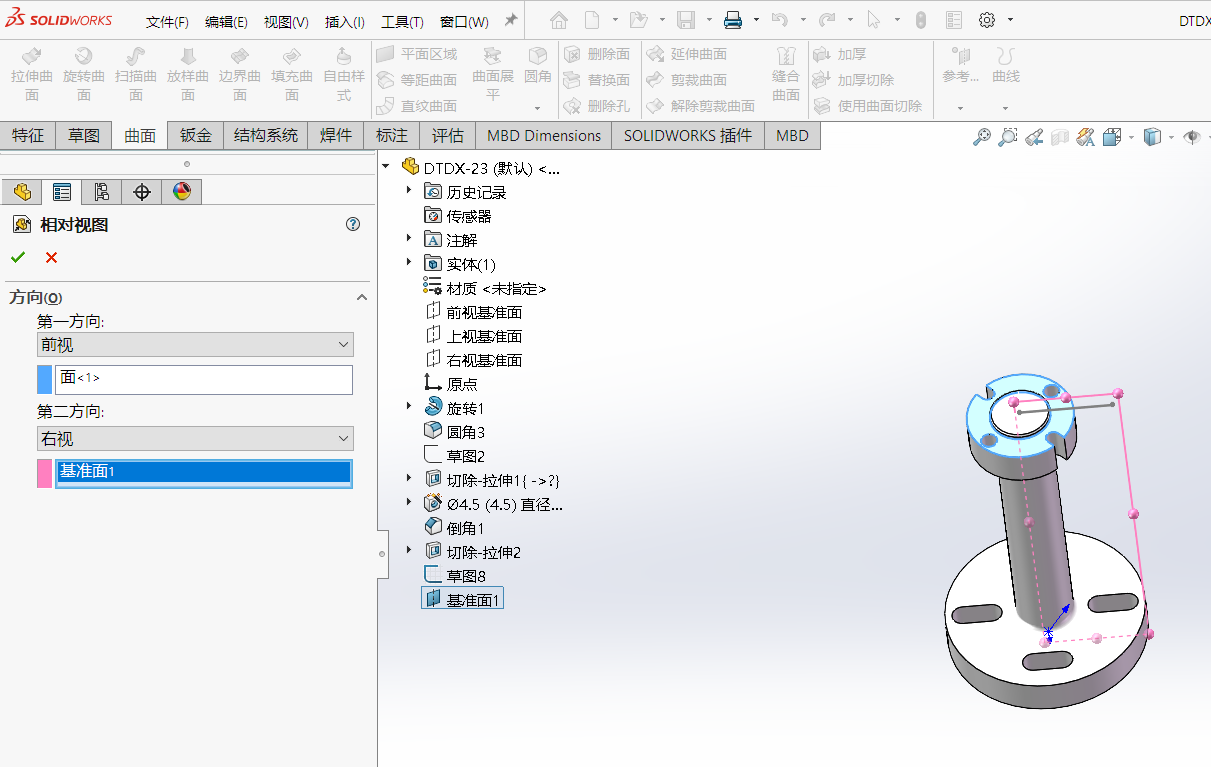Switch to the PropertyManager tab icon

(61, 192)
